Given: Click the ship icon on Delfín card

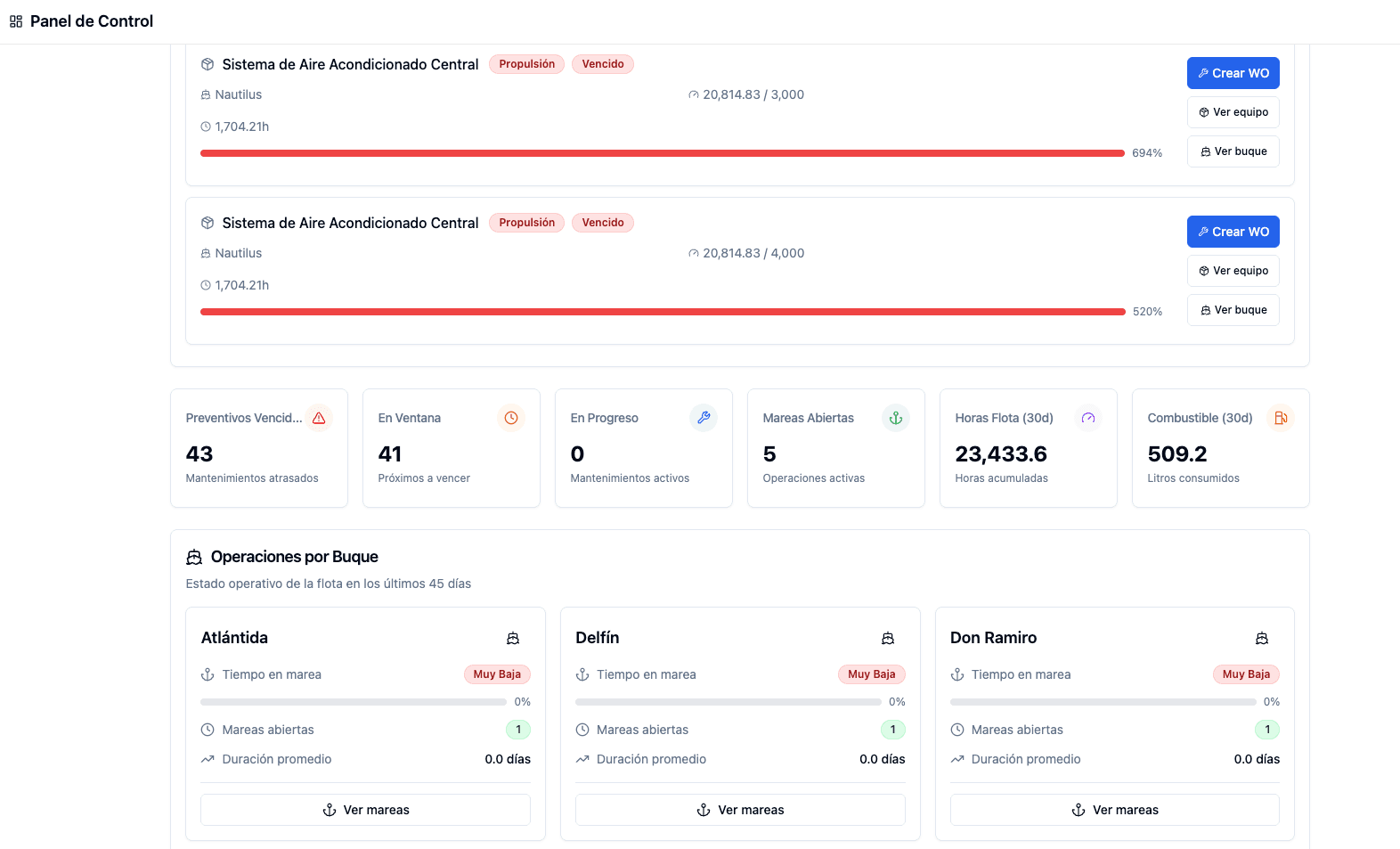Looking at the screenshot, I should click(888, 639).
